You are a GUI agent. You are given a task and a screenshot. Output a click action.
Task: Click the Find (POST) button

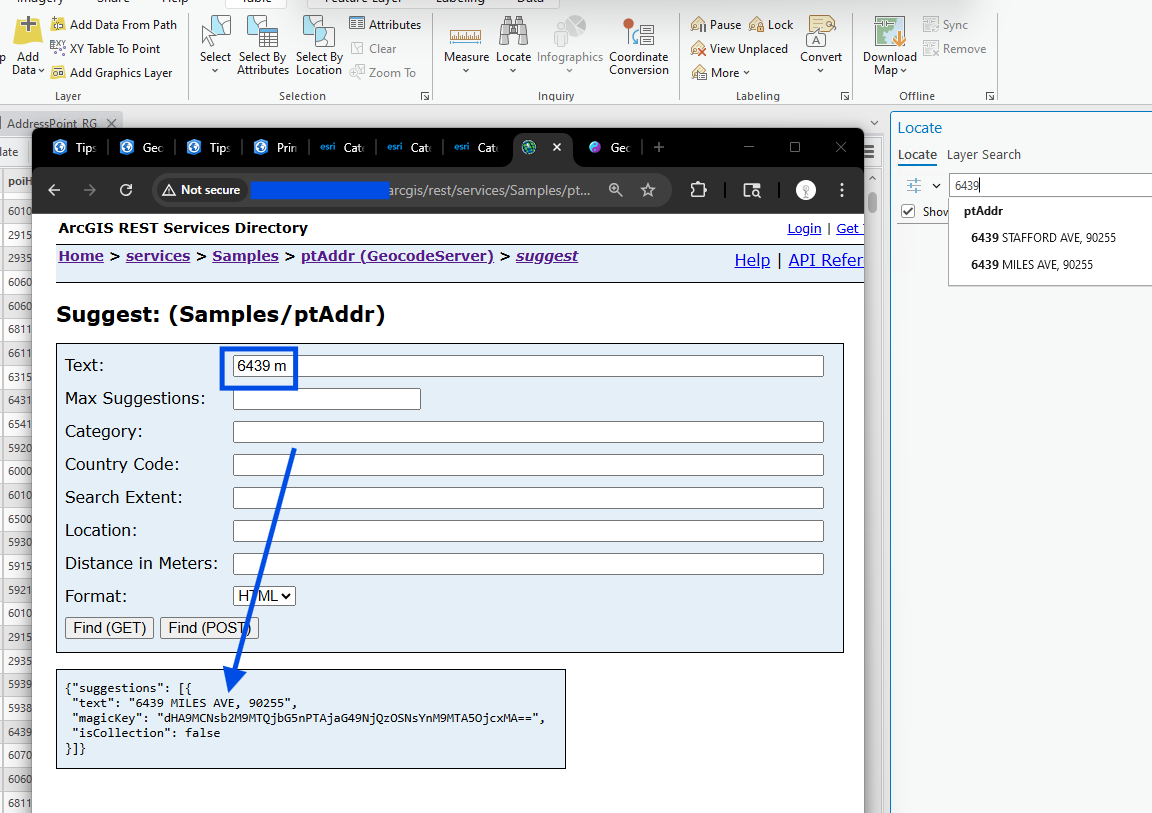(209, 628)
